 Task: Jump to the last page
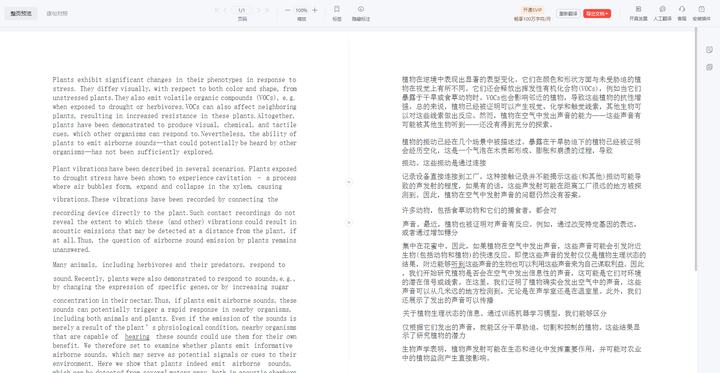click(267, 10)
